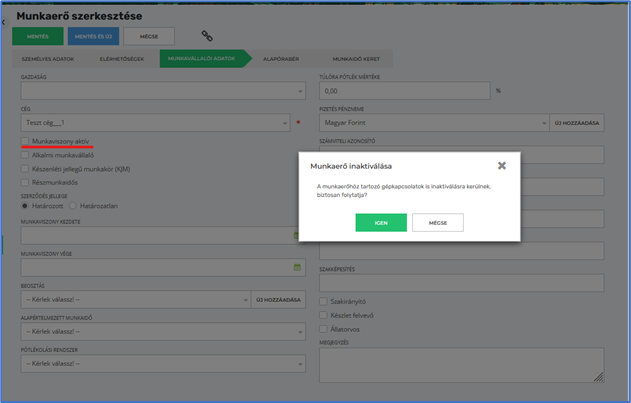The width and height of the screenshot is (631, 403).
Task: Select the Határozatlan radio button
Action: tap(73, 206)
